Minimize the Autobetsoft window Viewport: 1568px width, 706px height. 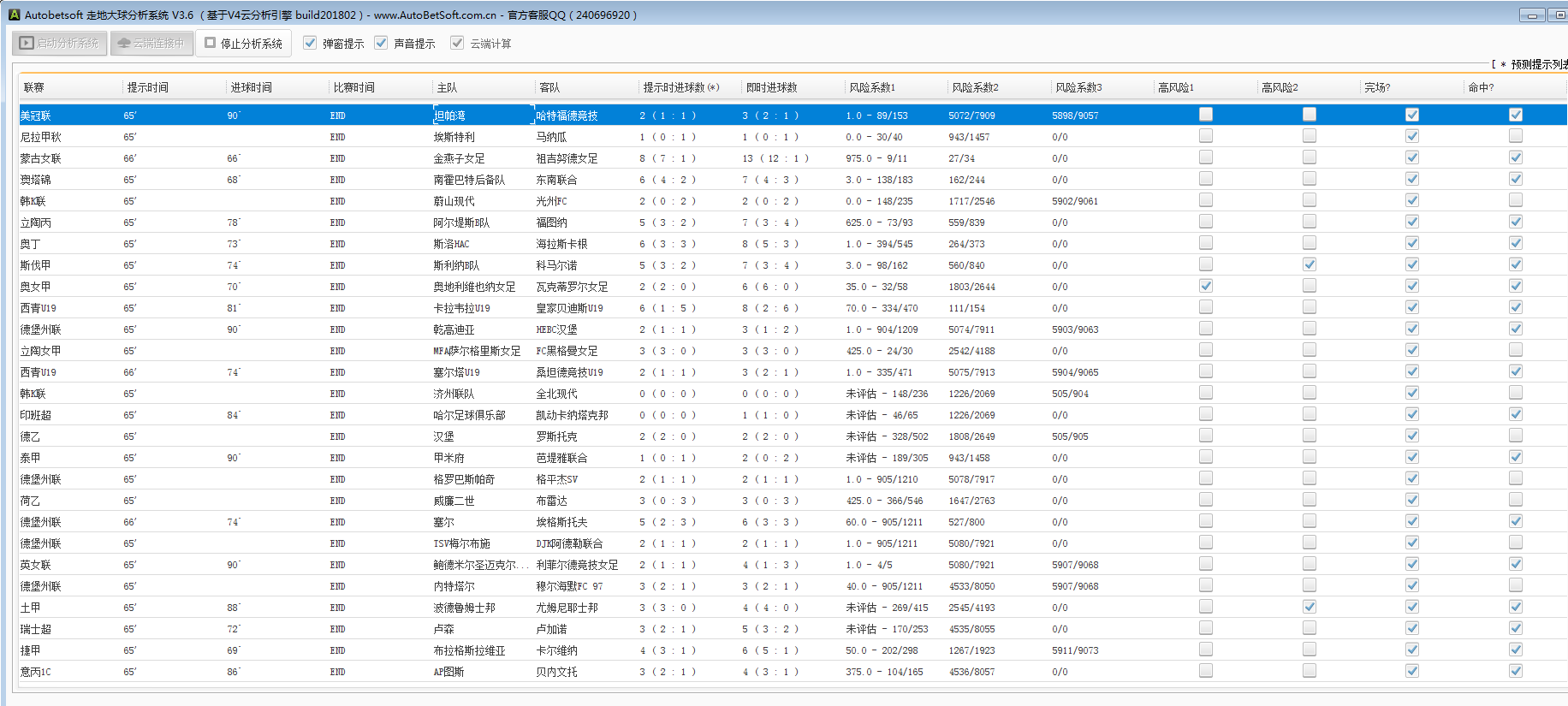1531,15
